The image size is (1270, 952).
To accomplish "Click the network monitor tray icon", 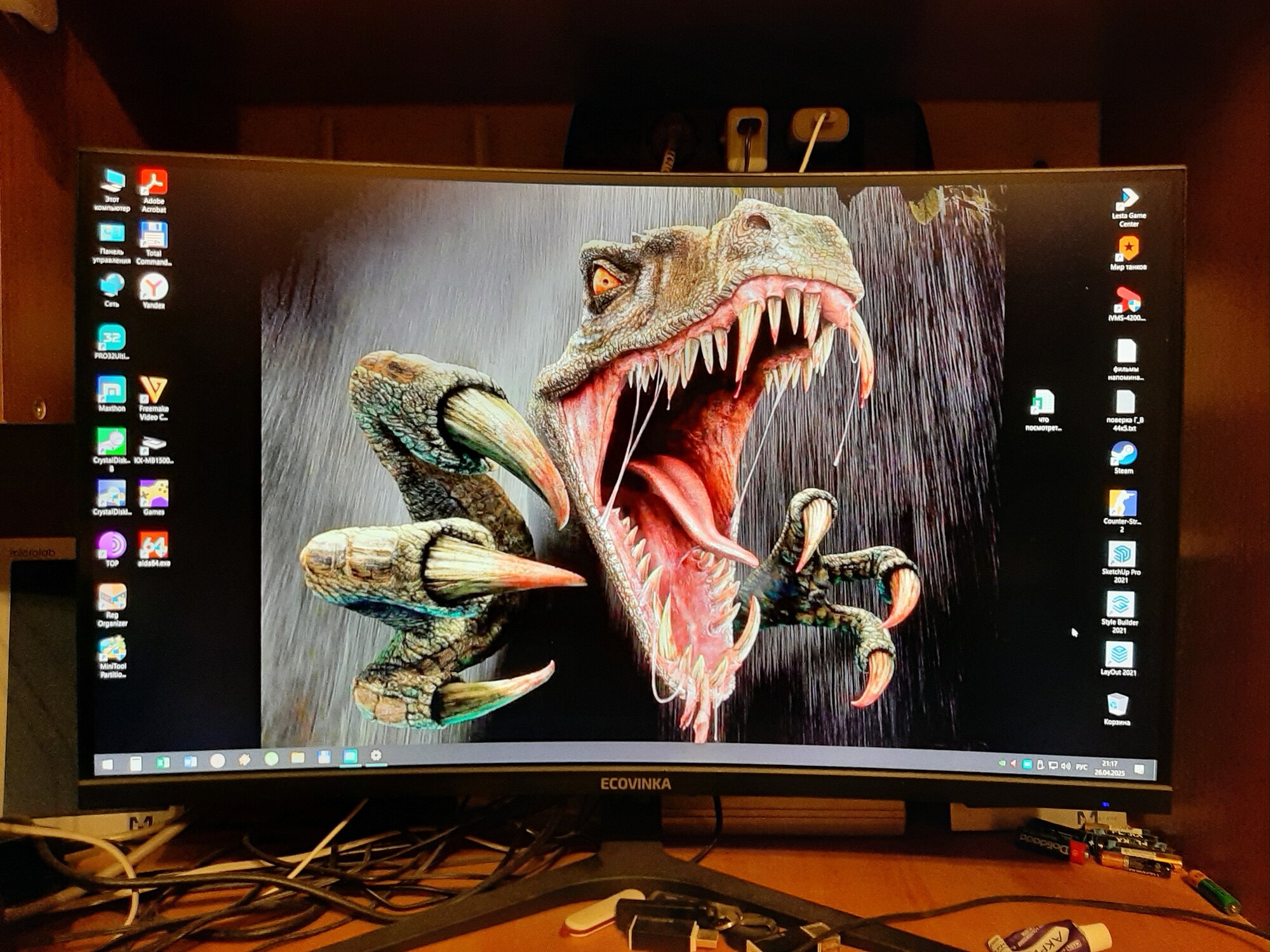I will point(1053,765).
